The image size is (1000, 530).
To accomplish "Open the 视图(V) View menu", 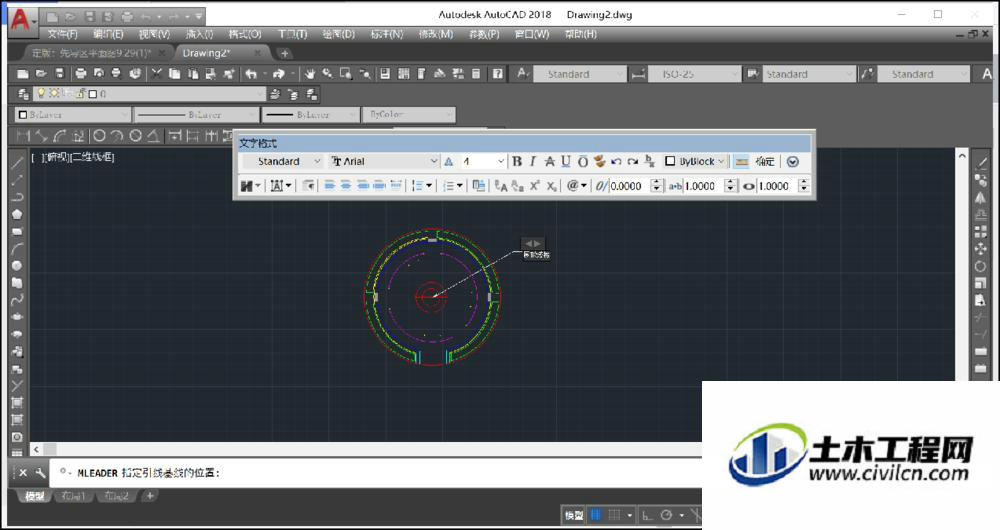I will [x=154, y=34].
